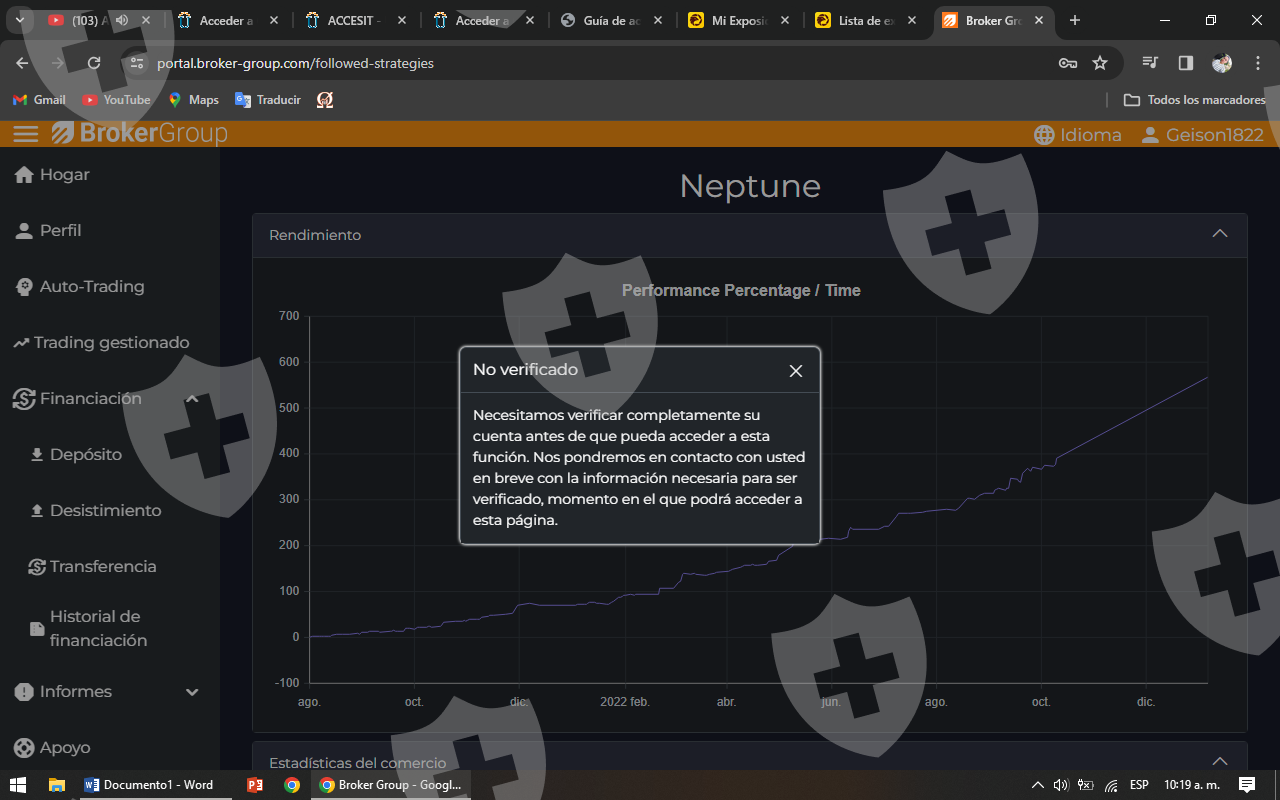Select Transferencia in the sidebar
This screenshot has width=1280, height=800.
[x=102, y=567]
